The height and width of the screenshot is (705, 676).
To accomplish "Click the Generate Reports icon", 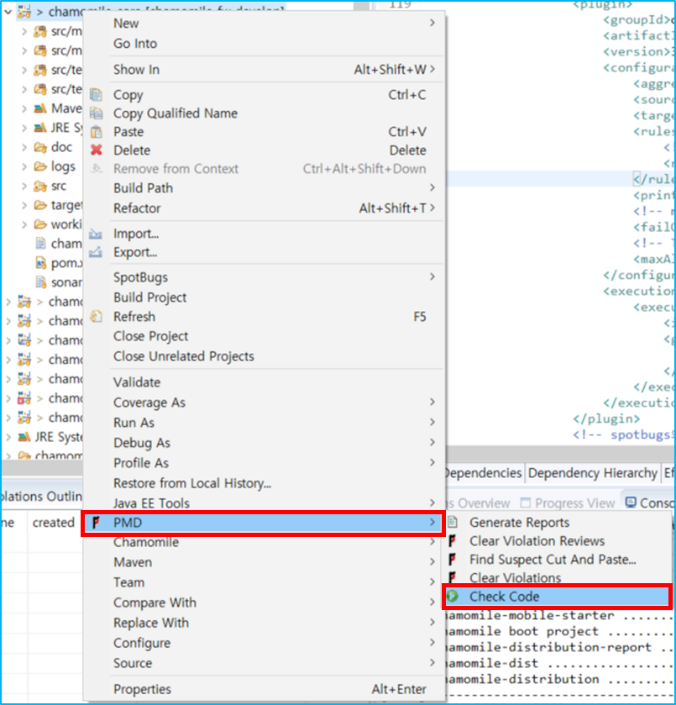I will [453, 522].
